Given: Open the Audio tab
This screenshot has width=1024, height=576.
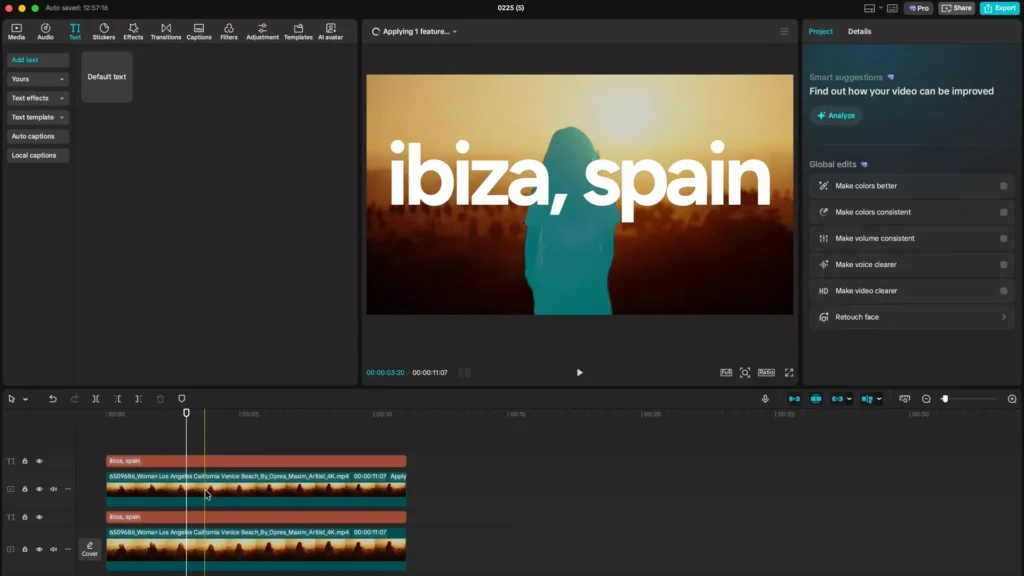Looking at the screenshot, I should click(45, 31).
